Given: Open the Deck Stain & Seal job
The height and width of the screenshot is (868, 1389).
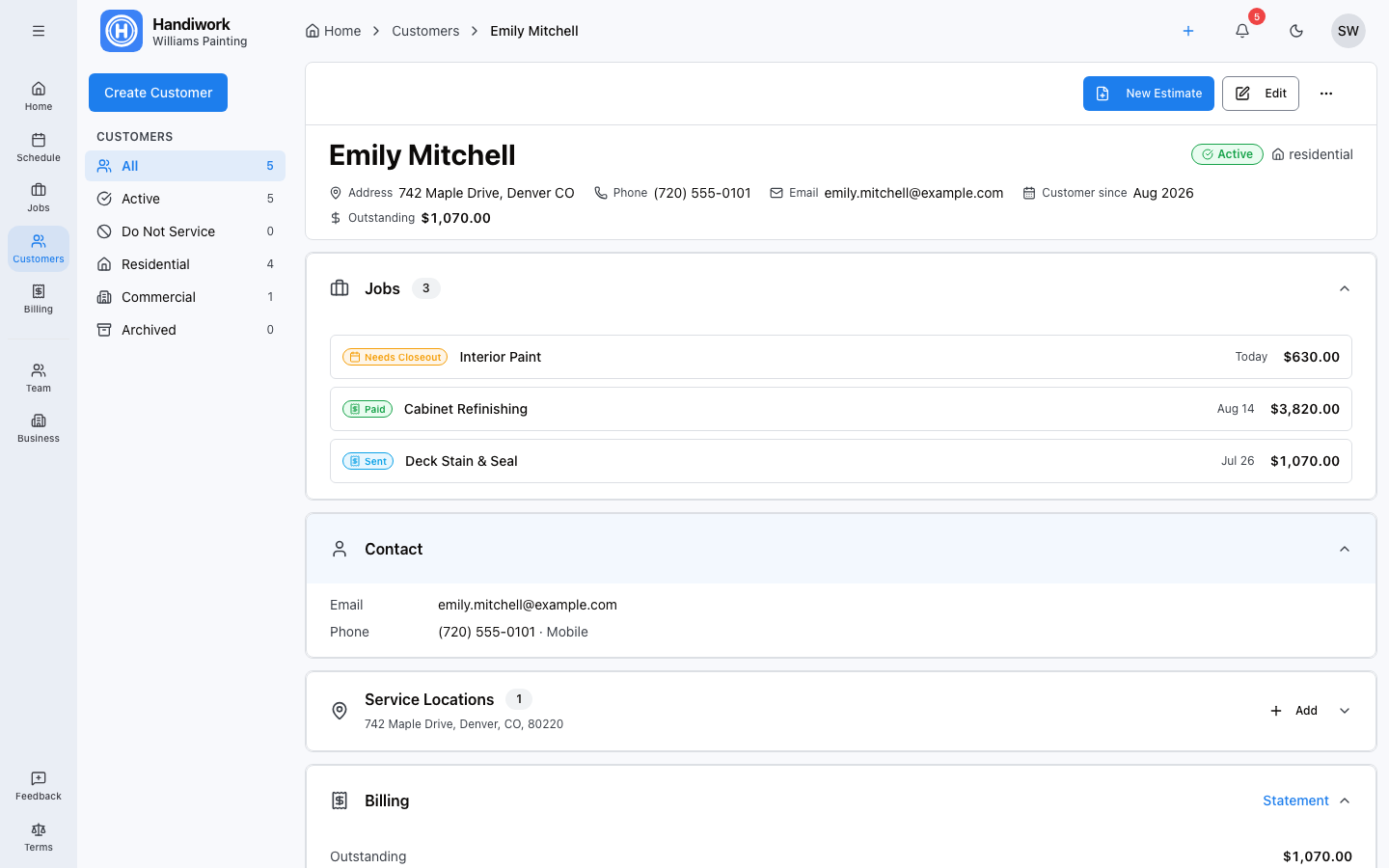Looking at the screenshot, I should [841, 461].
